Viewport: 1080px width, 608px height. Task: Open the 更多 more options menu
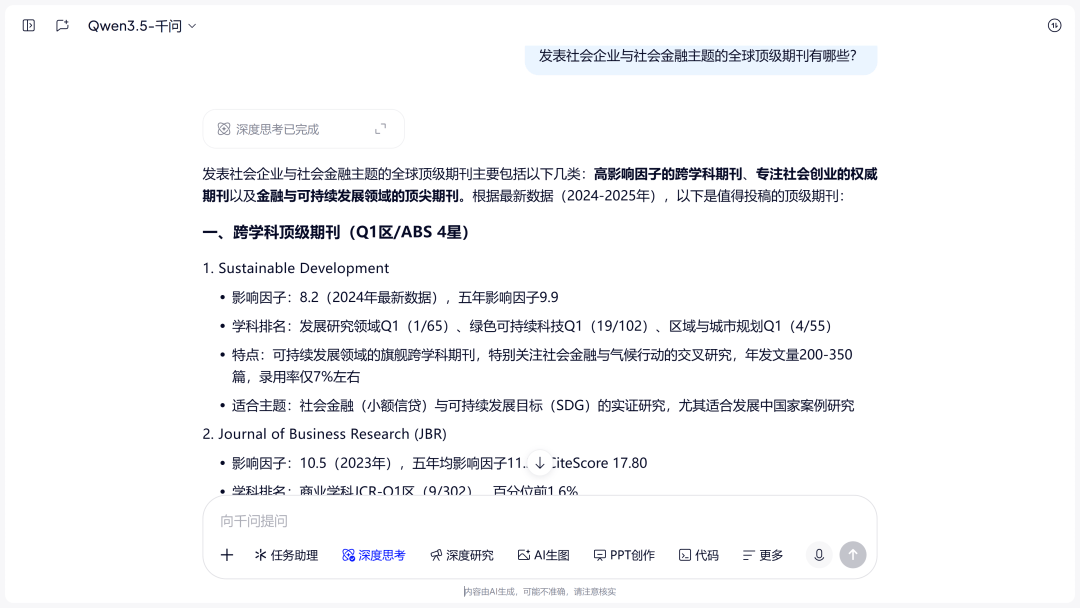point(762,555)
